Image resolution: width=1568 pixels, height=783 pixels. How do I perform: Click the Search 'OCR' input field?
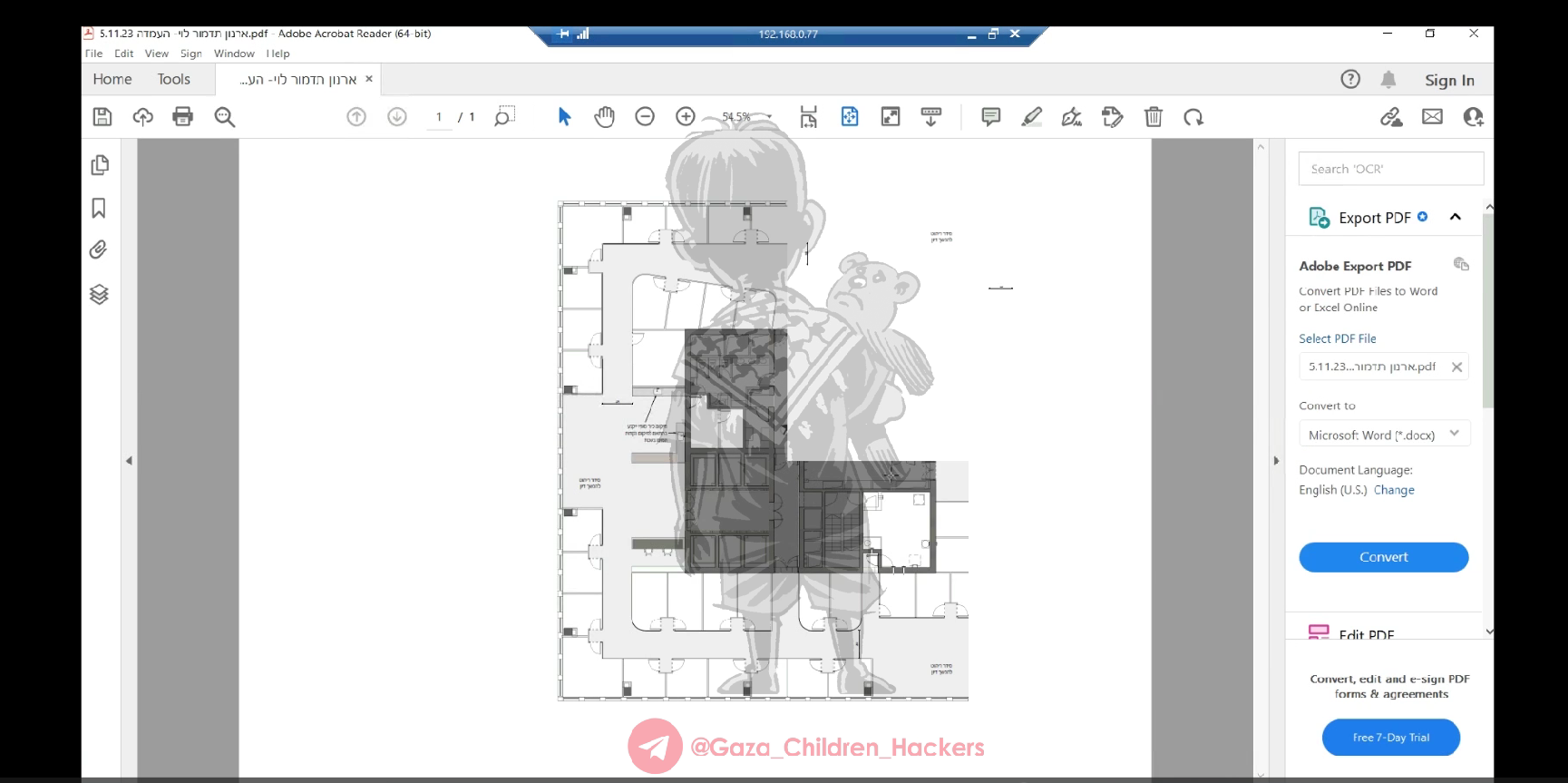click(x=1390, y=169)
